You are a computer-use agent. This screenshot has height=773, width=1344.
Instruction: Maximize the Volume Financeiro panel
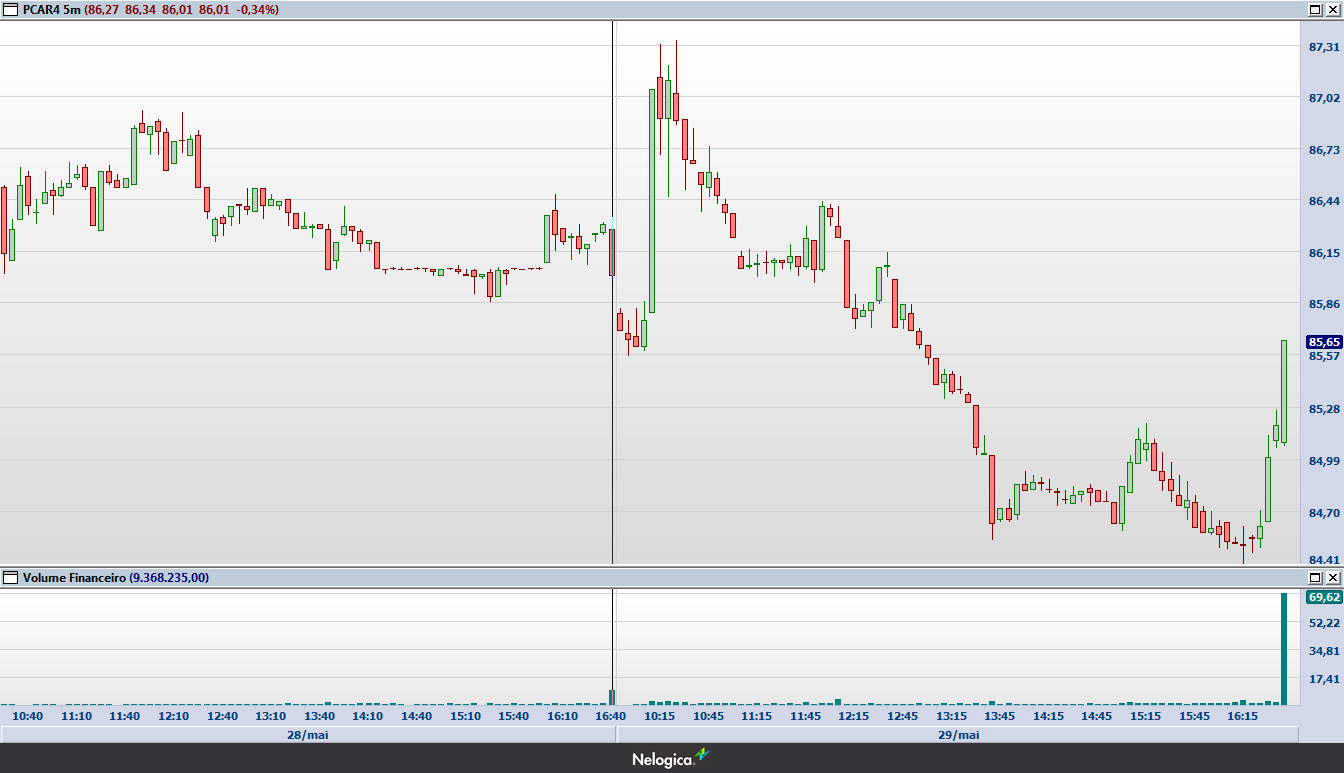point(1315,578)
